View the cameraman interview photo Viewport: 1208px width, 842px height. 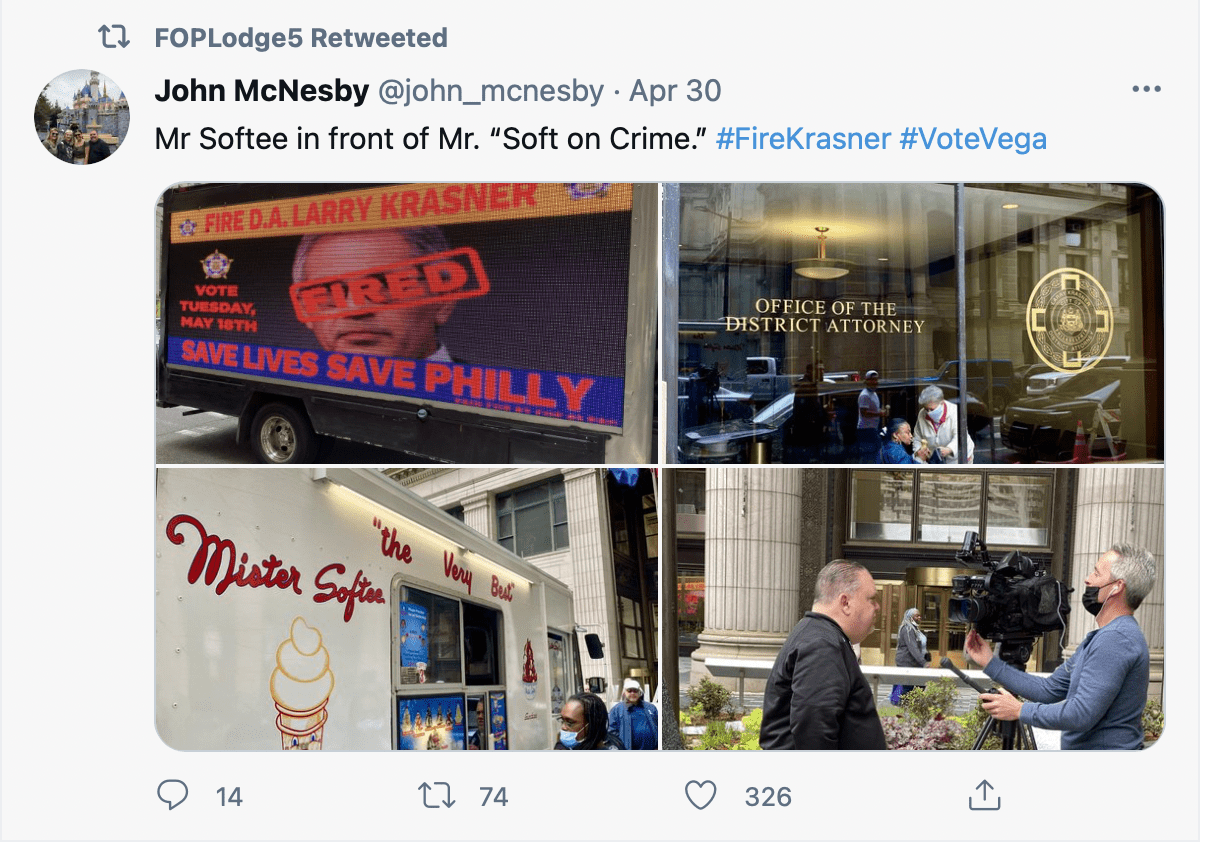pyautogui.click(x=914, y=609)
